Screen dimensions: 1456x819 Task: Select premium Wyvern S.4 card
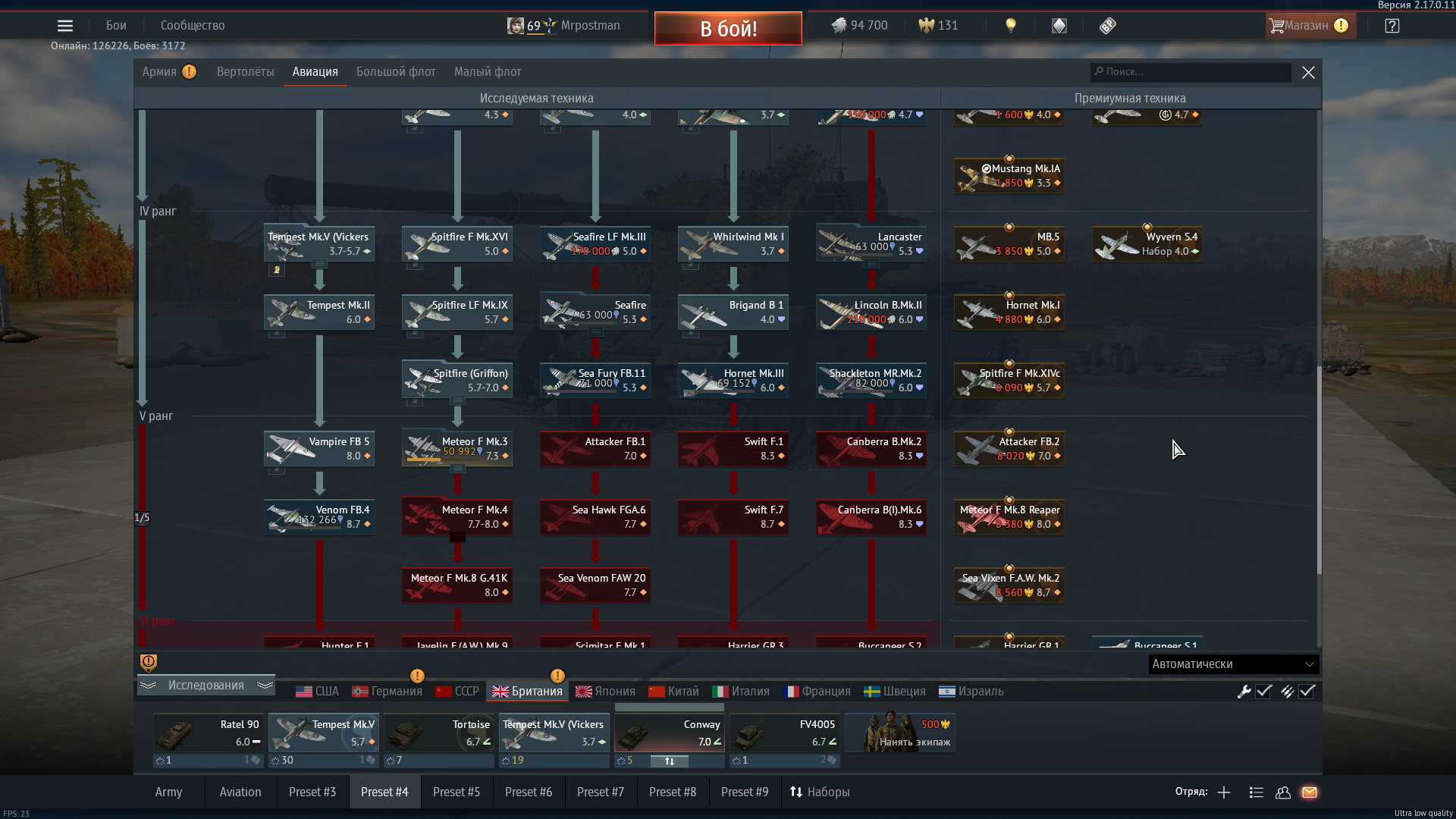(1147, 244)
